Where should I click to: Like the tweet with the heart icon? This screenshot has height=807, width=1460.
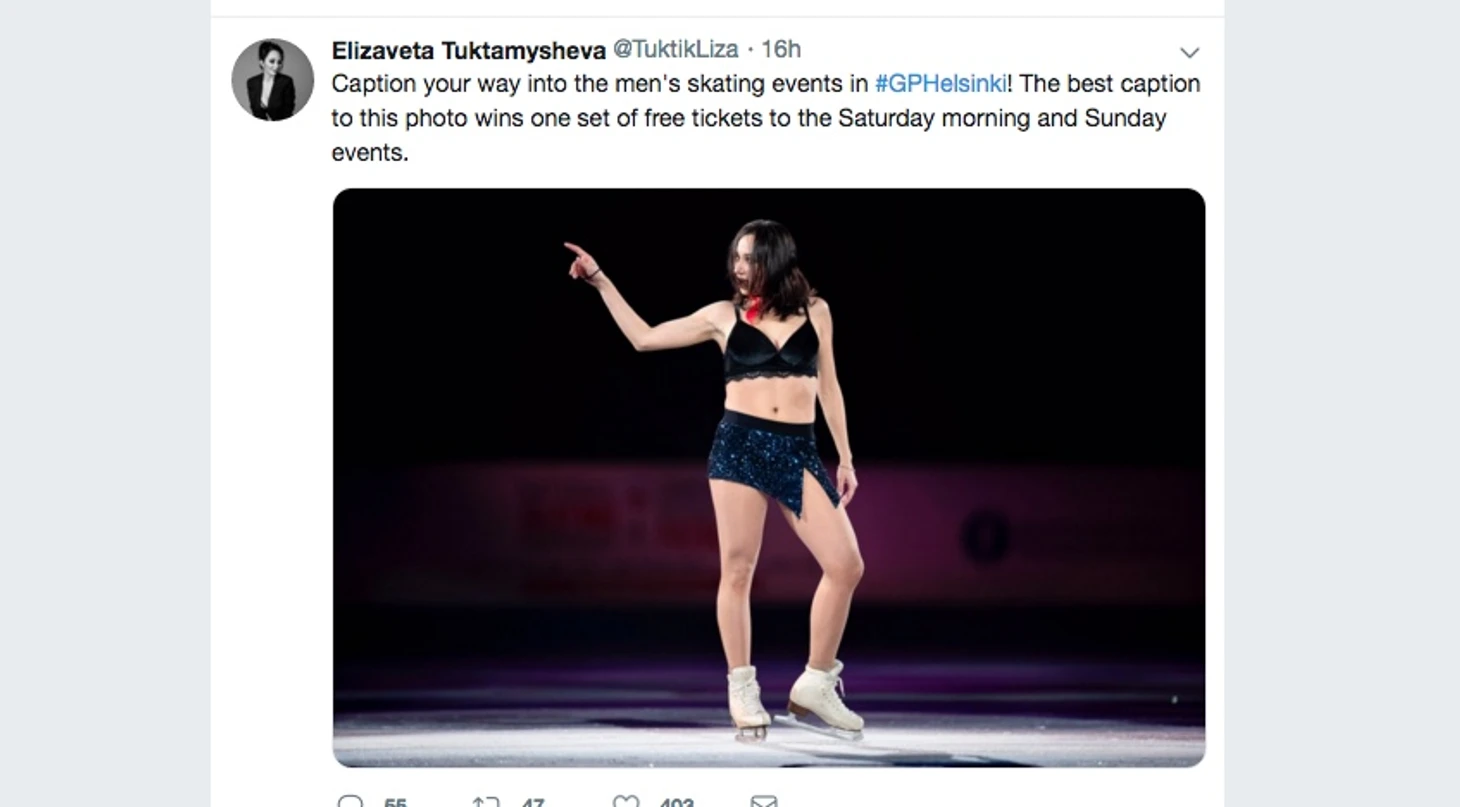(x=626, y=802)
